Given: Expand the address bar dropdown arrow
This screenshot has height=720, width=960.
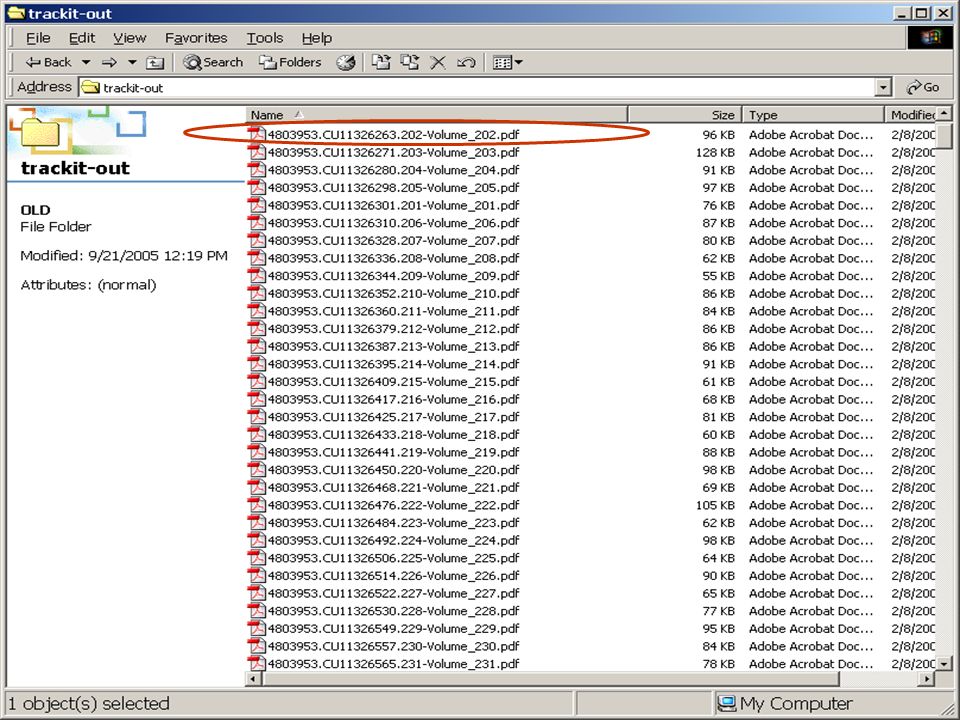Looking at the screenshot, I should 883,88.
